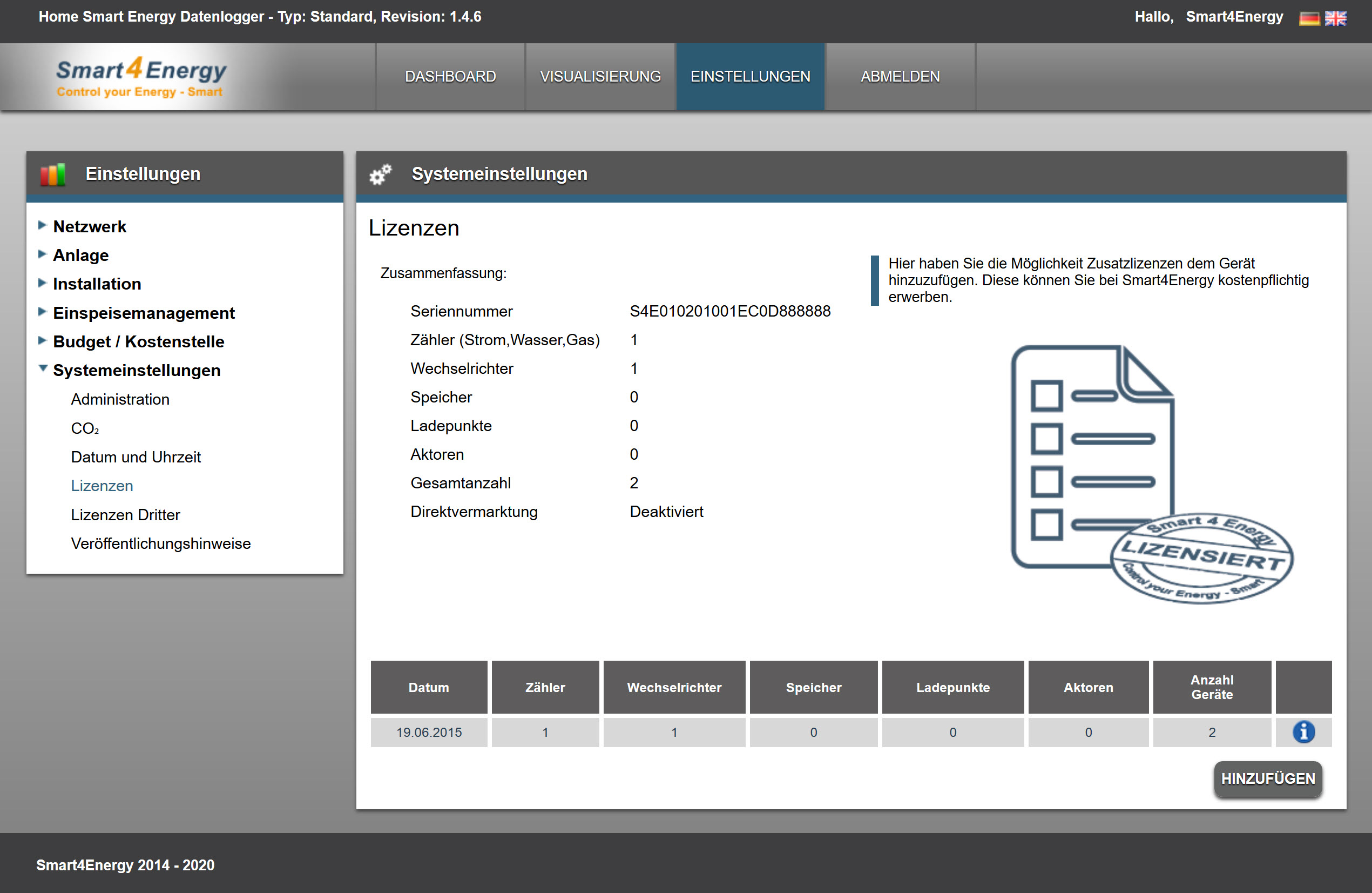Click the Smart4Energy username in header

tap(1234, 17)
